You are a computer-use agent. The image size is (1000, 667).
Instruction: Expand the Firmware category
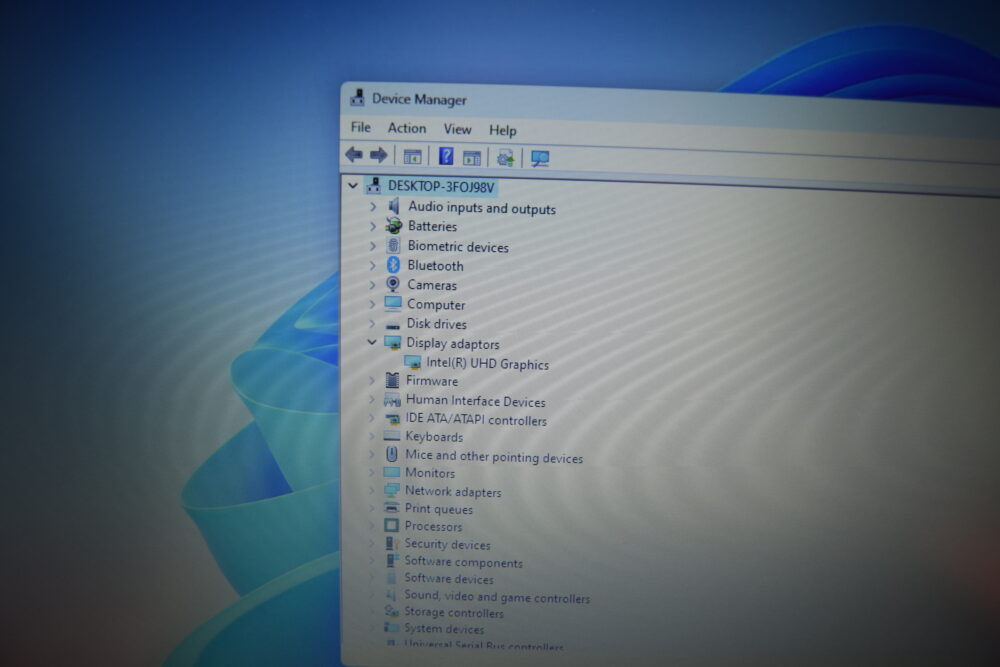(372, 381)
